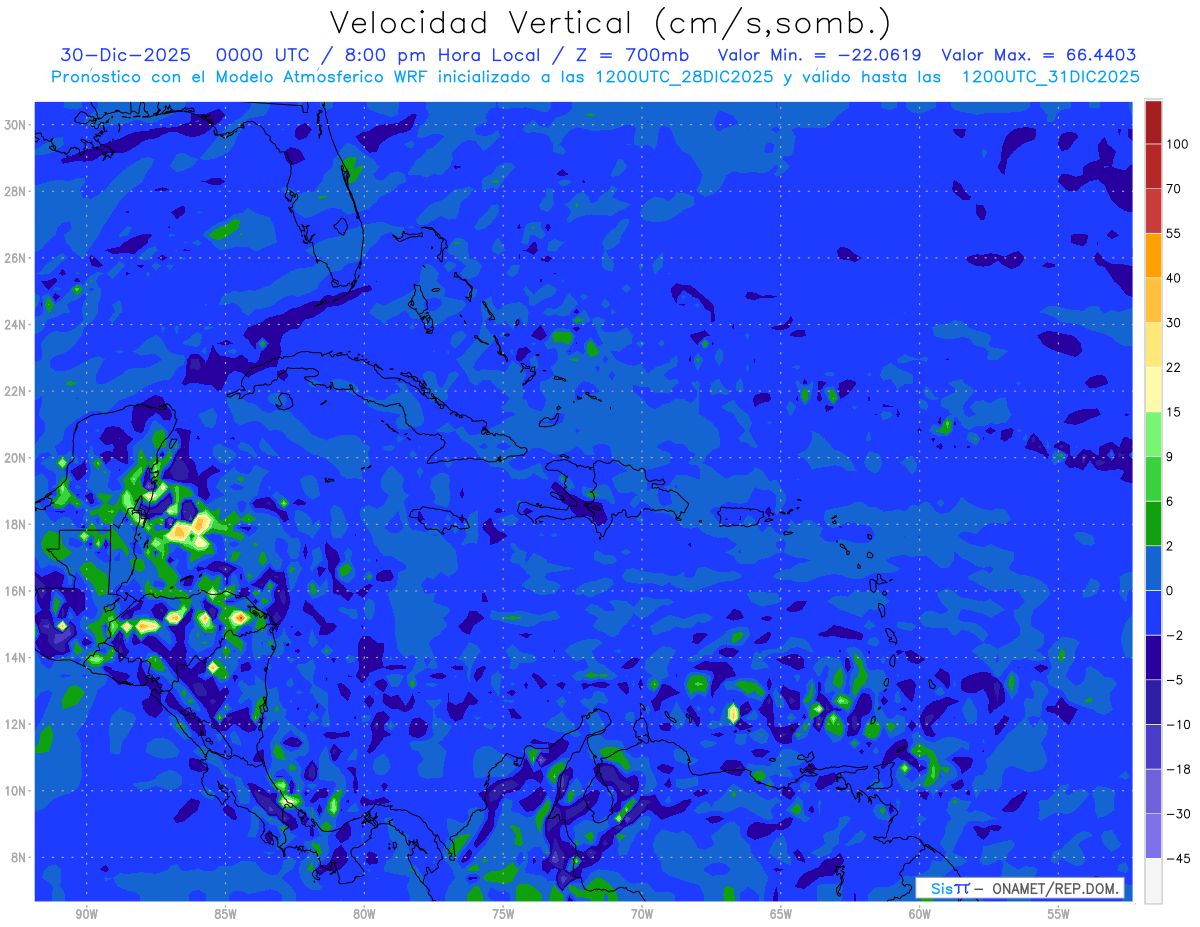Viewport: 1200px width, 927px height.
Task: Click the 65W longitude label
Action: pyautogui.click(x=781, y=914)
